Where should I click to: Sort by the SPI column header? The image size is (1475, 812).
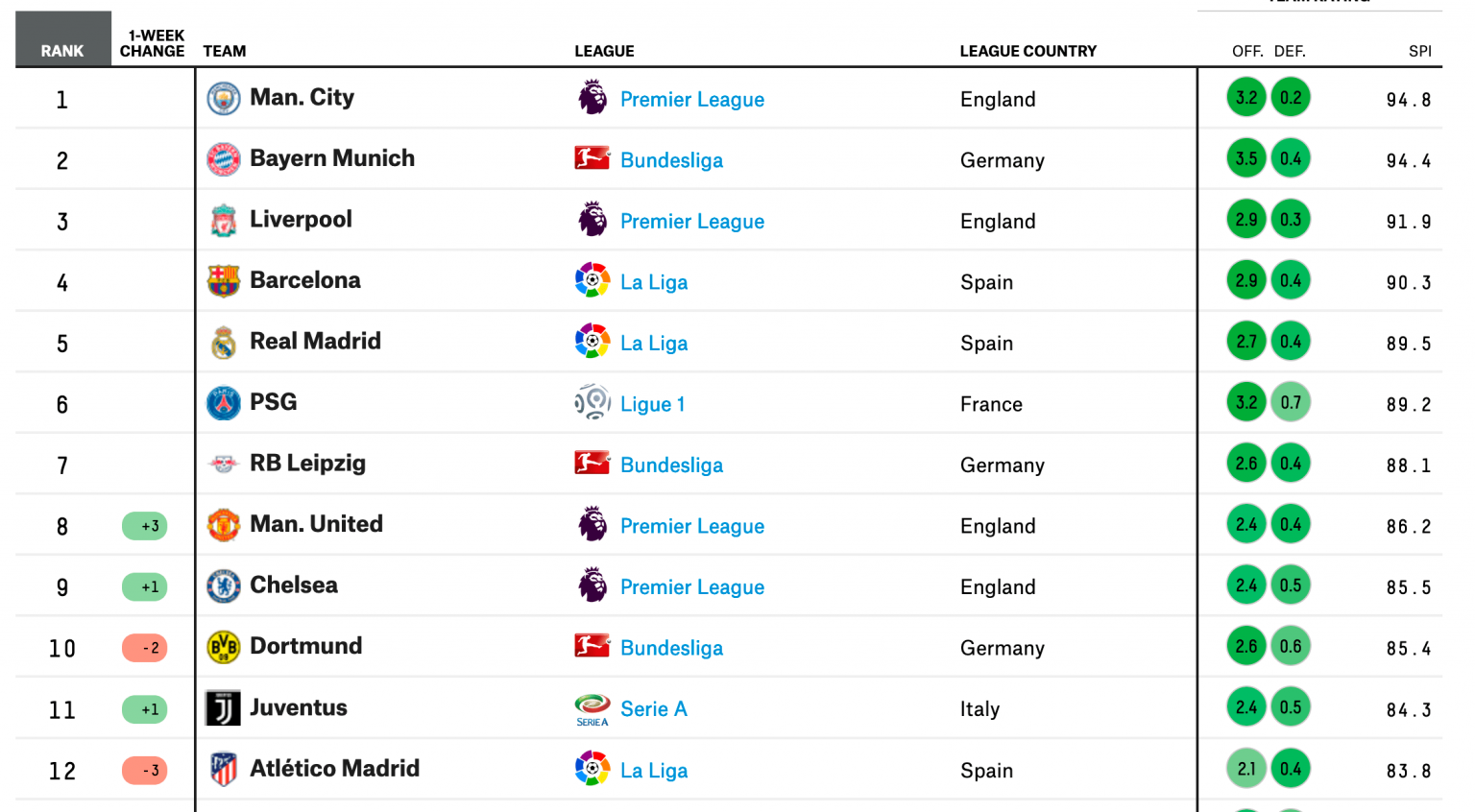click(1419, 51)
